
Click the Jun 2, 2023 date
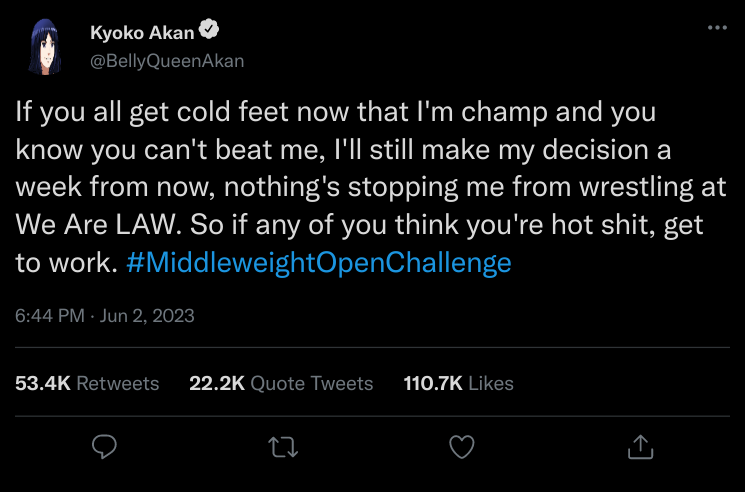[148, 316]
